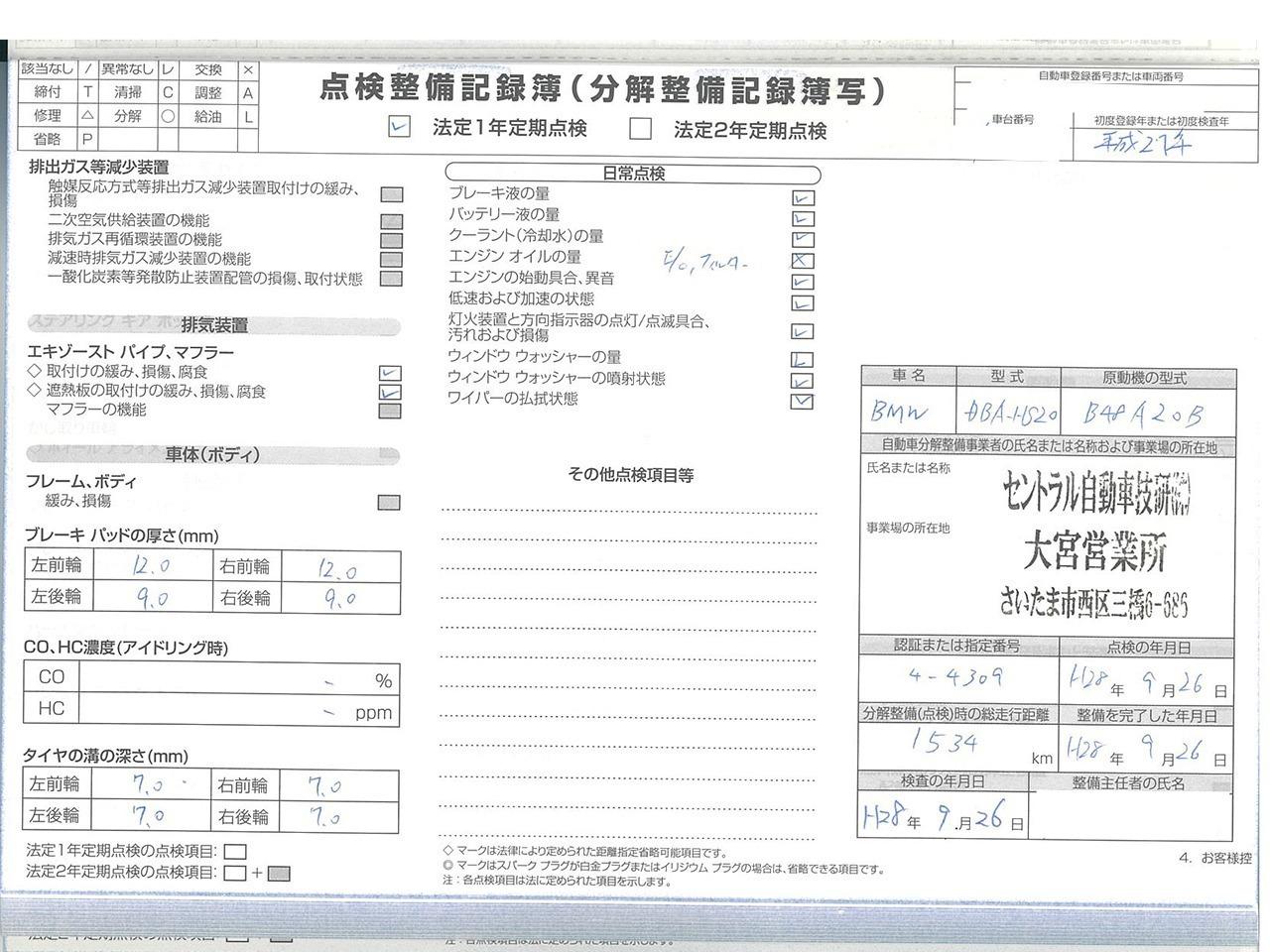
Task: Click the 車名 field containing BMW
Action: point(907,413)
